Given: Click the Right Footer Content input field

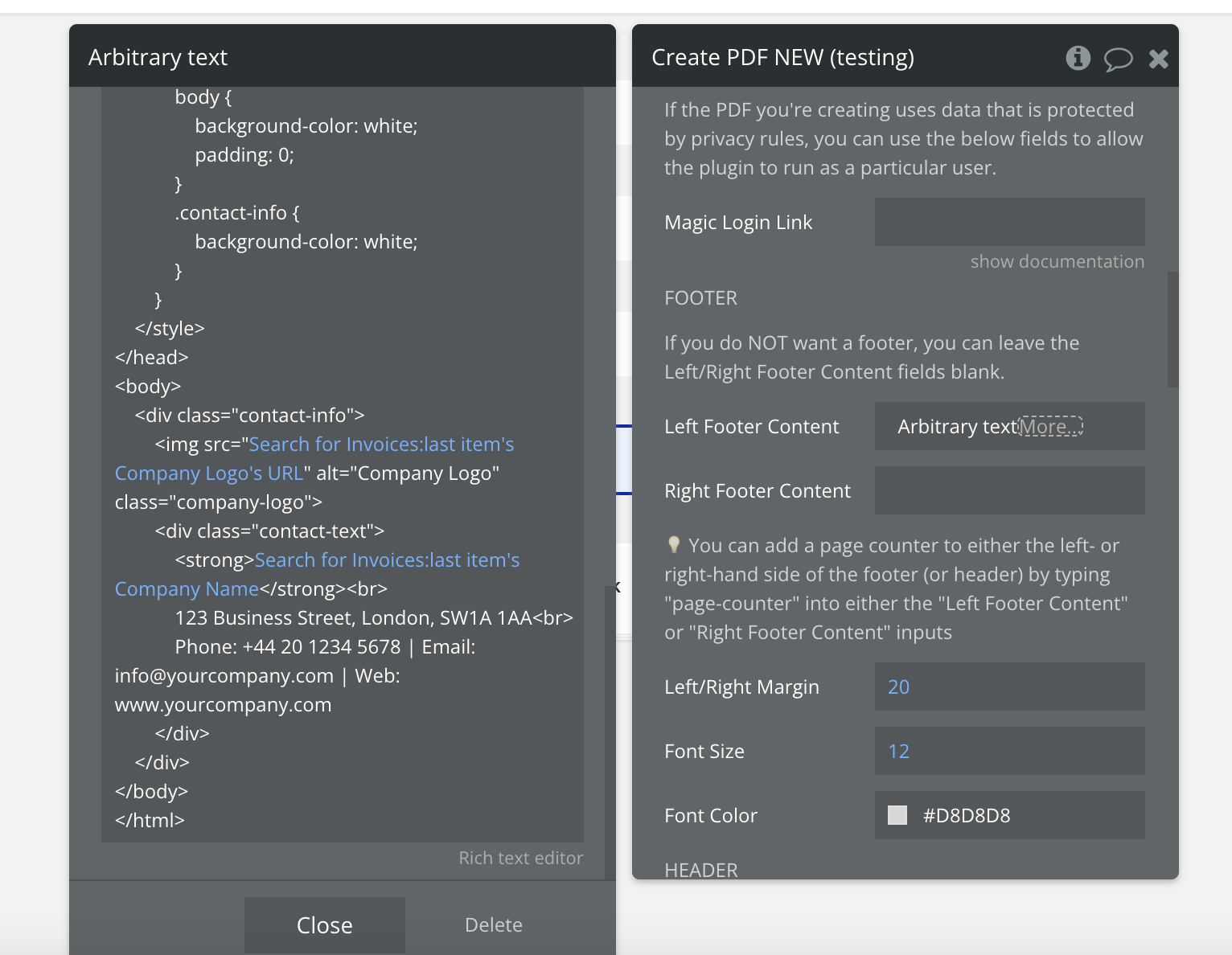Looking at the screenshot, I should [x=1009, y=490].
